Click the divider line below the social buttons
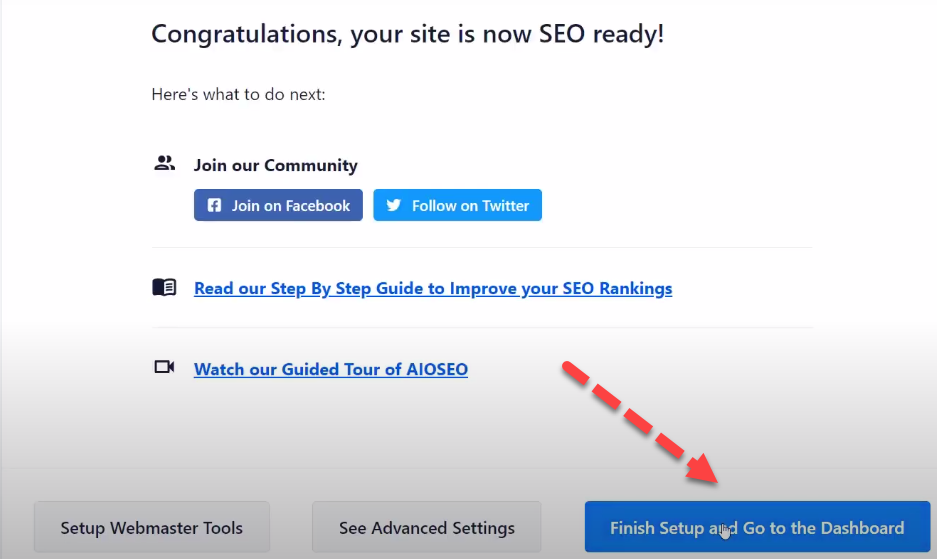Viewport: 937px width, 559px height. tap(482, 247)
